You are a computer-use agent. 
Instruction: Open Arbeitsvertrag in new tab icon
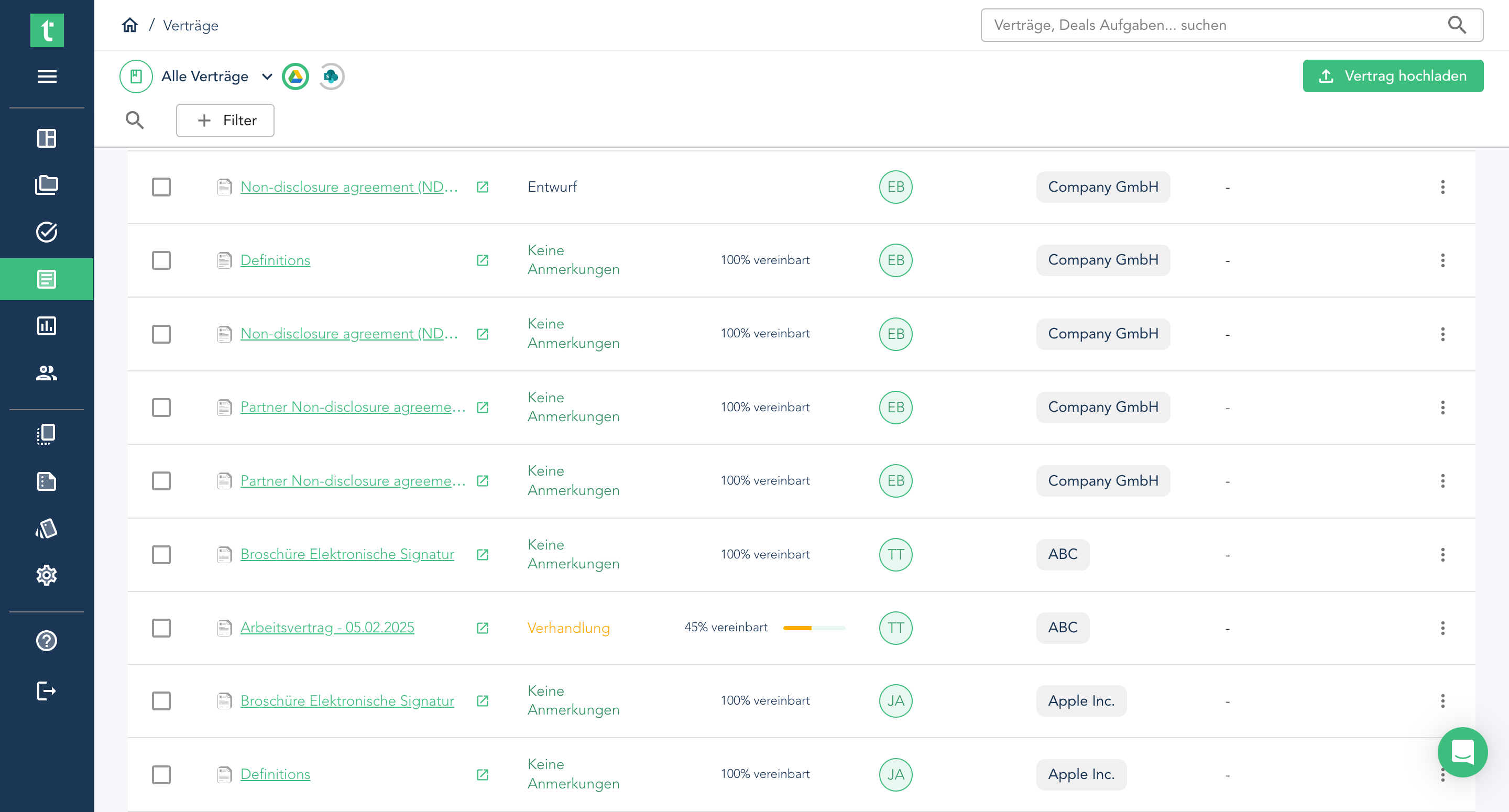pos(482,628)
